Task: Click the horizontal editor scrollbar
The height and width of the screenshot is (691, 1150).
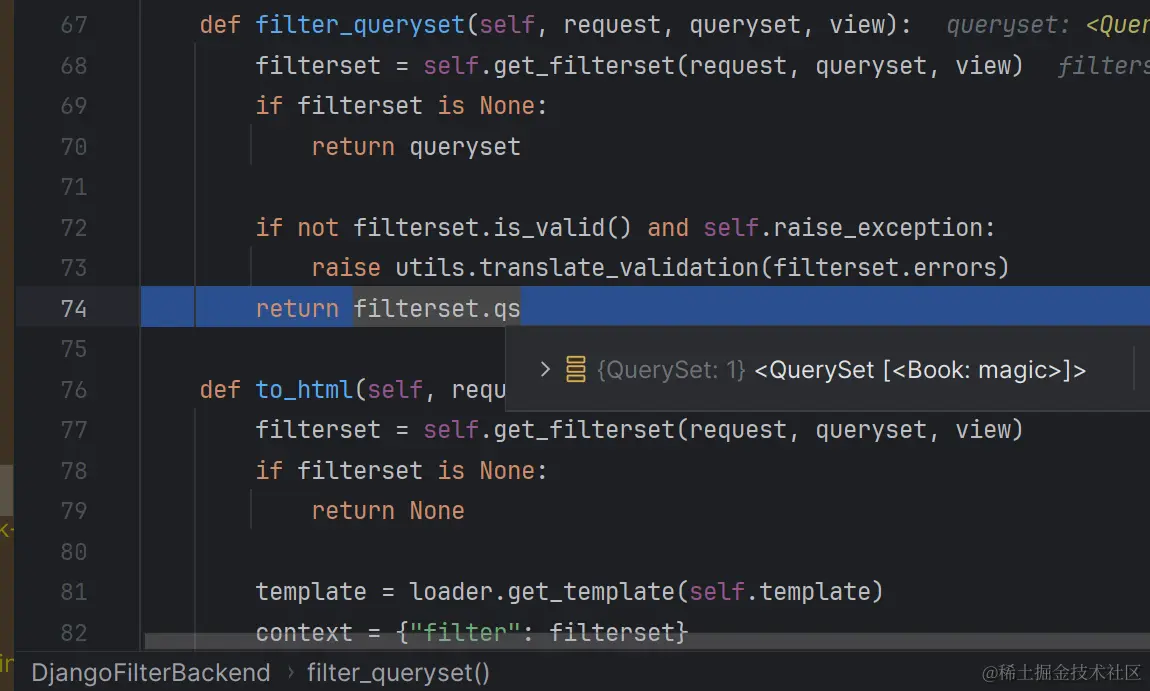Action: click(647, 641)
